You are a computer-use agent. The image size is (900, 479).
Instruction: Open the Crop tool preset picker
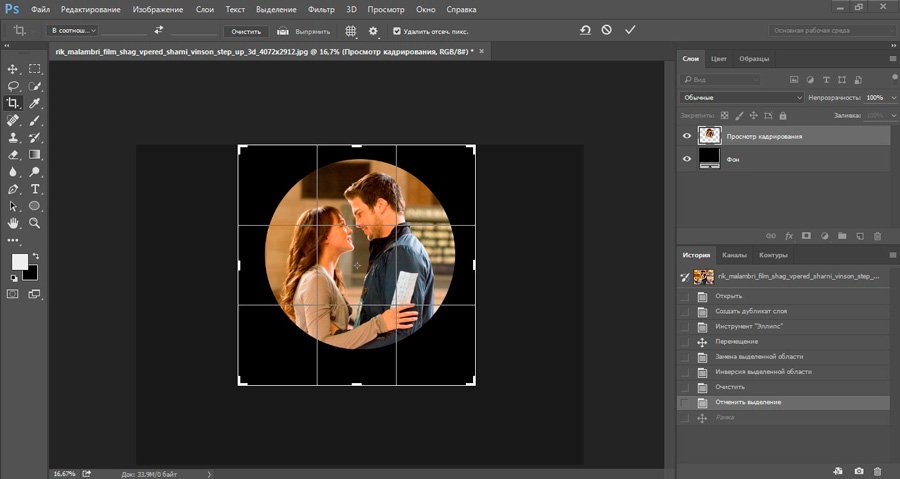coord(20,31)
